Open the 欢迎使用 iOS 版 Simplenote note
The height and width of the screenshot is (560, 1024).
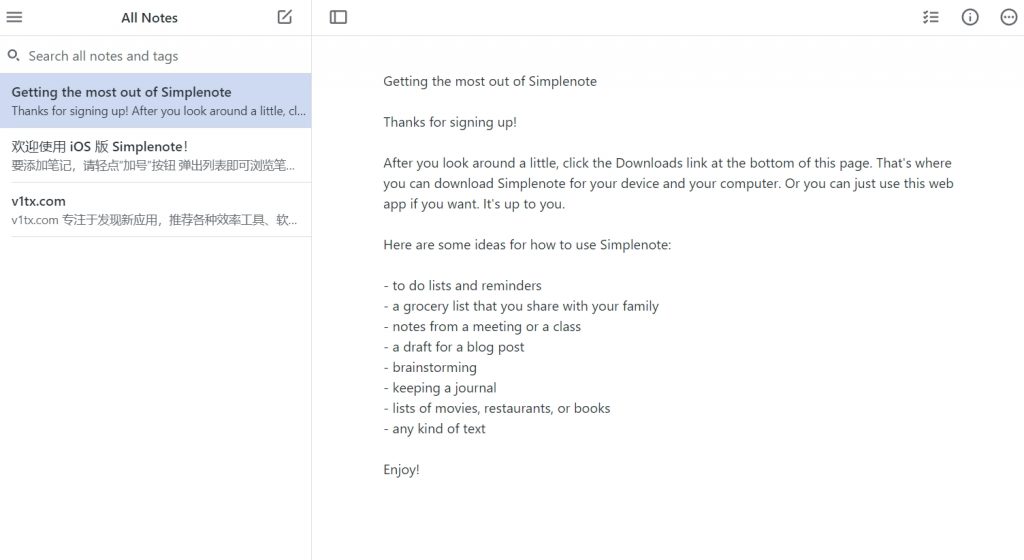tap(155, 155)
